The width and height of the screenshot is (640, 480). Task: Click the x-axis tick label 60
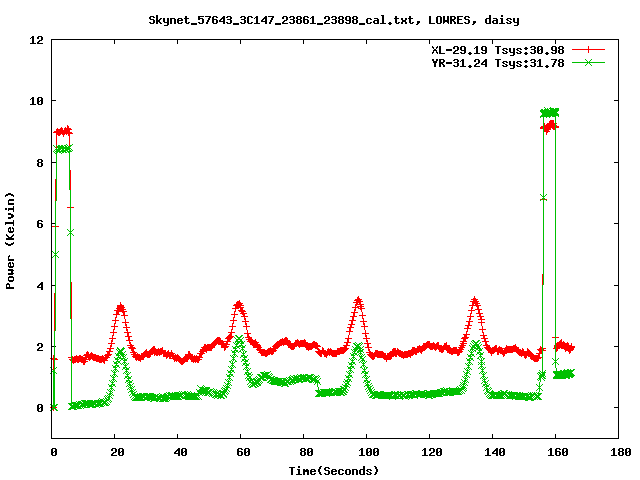coord(243,452)
